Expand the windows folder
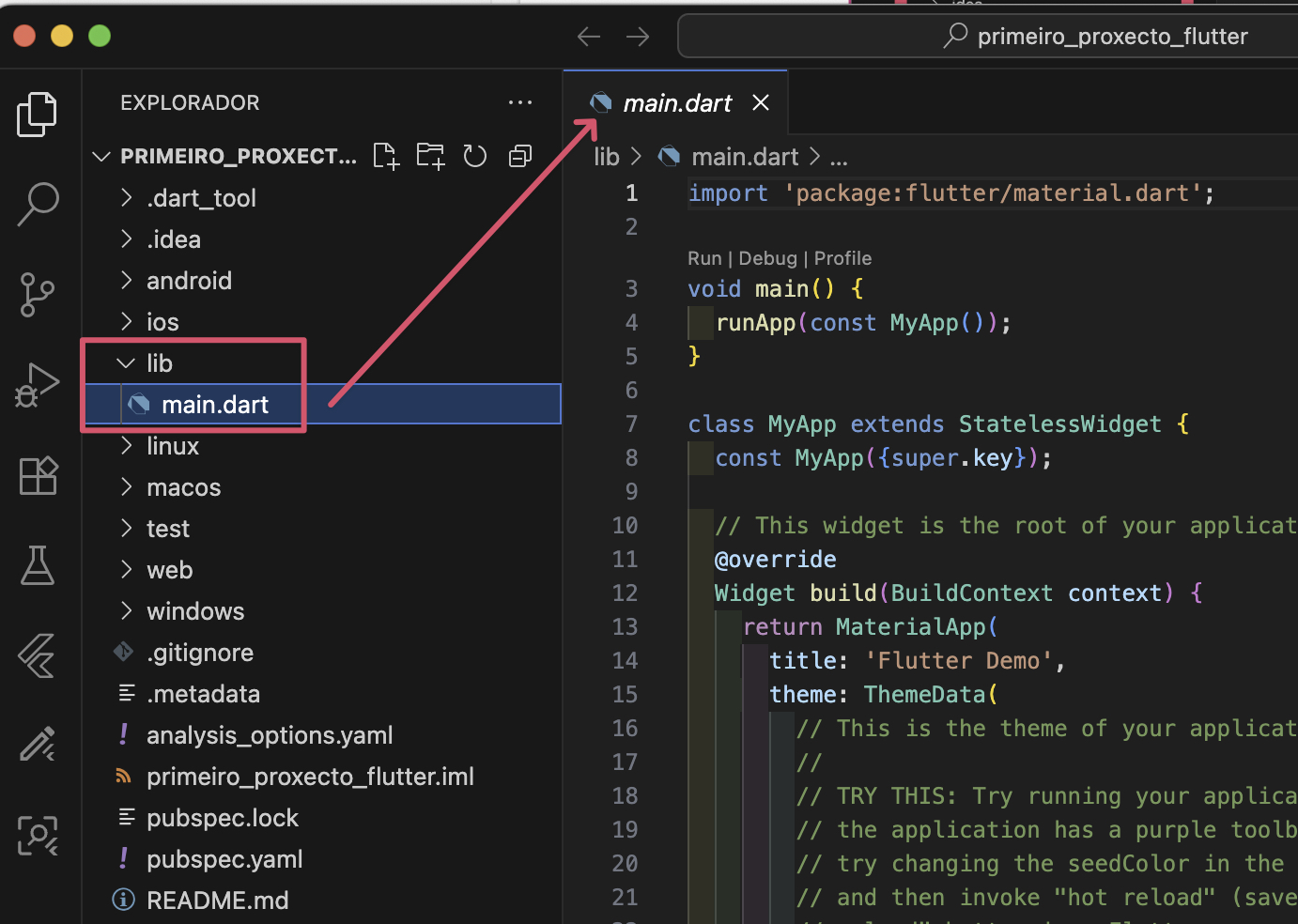The image size is (1298, 924). pos(194,611)
